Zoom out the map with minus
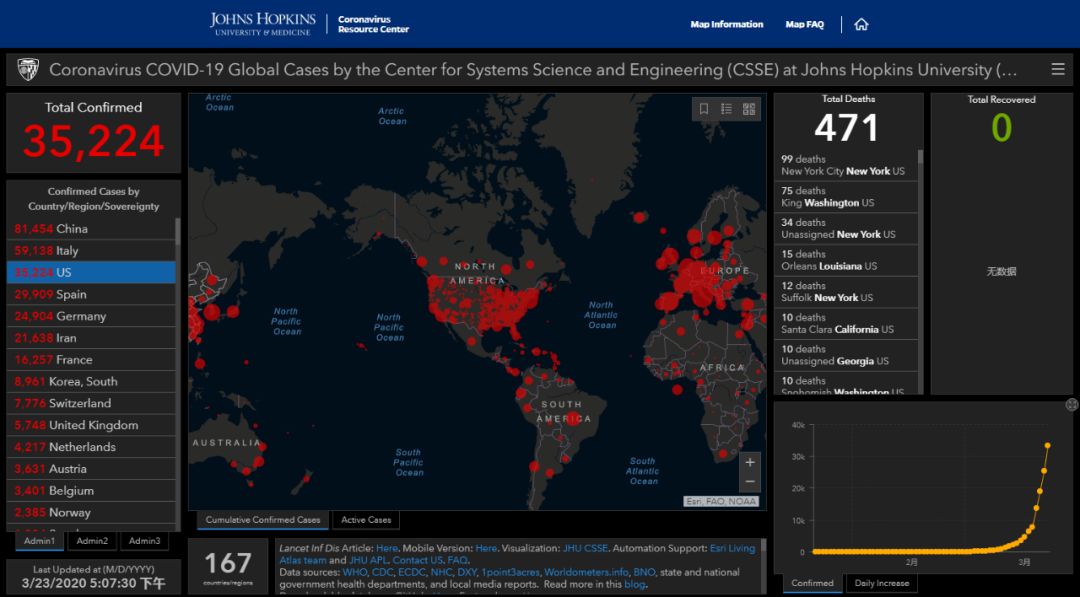 pos(749,482)
